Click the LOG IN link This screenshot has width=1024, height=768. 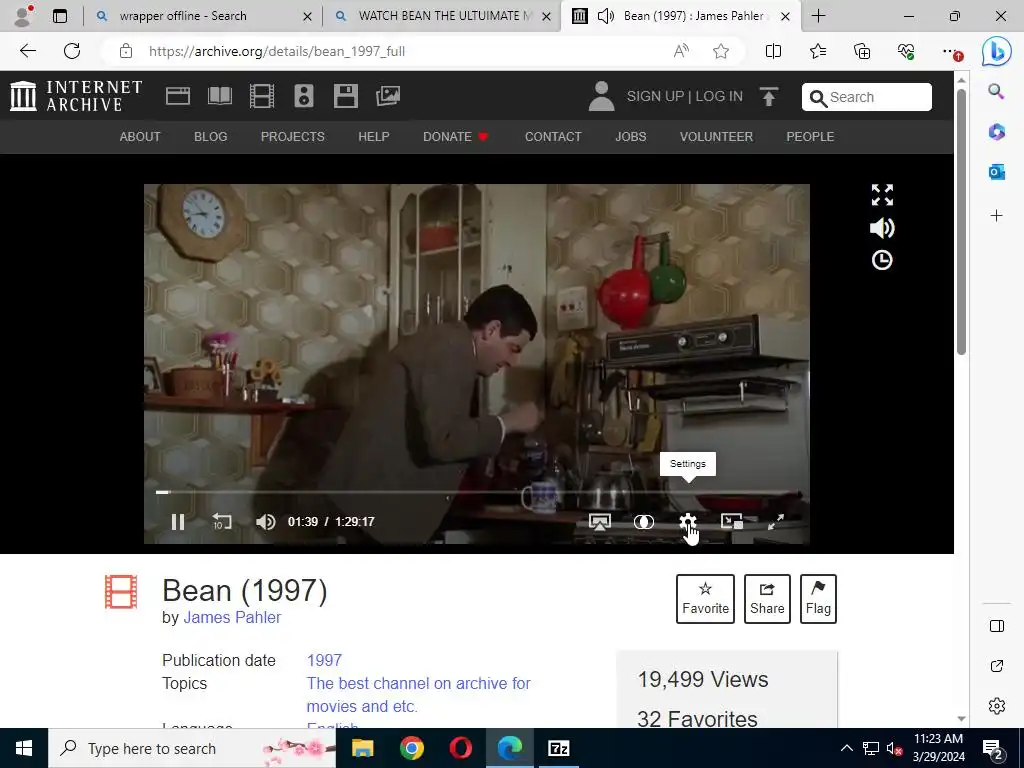tap(719, 96)
